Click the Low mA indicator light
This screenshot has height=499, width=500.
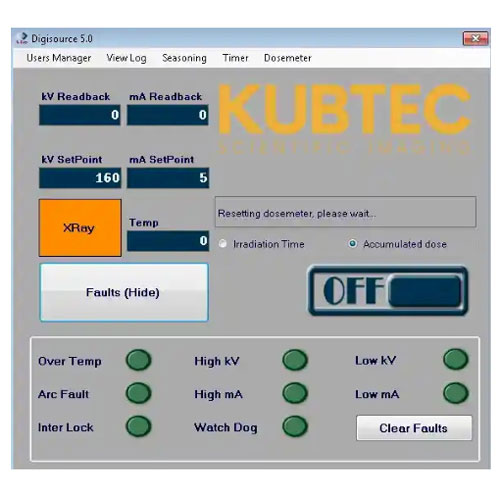[x=456, y=393]
